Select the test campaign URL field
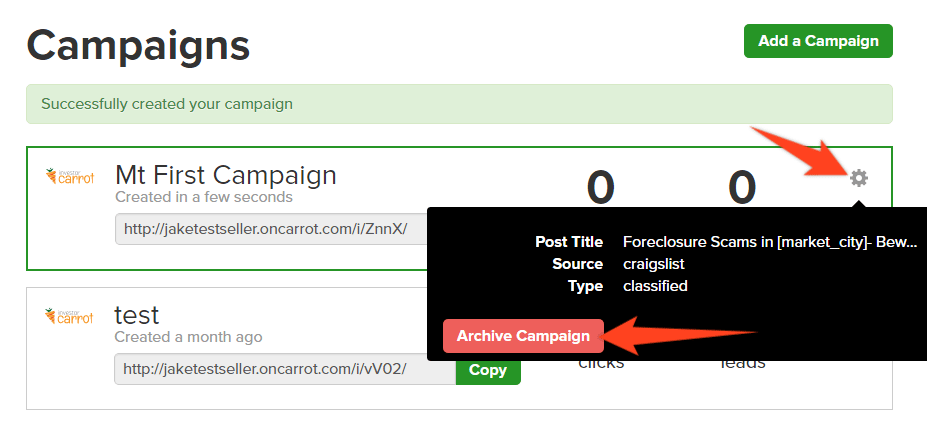Viewport: 927px width, 424px height. pos(285,370)
